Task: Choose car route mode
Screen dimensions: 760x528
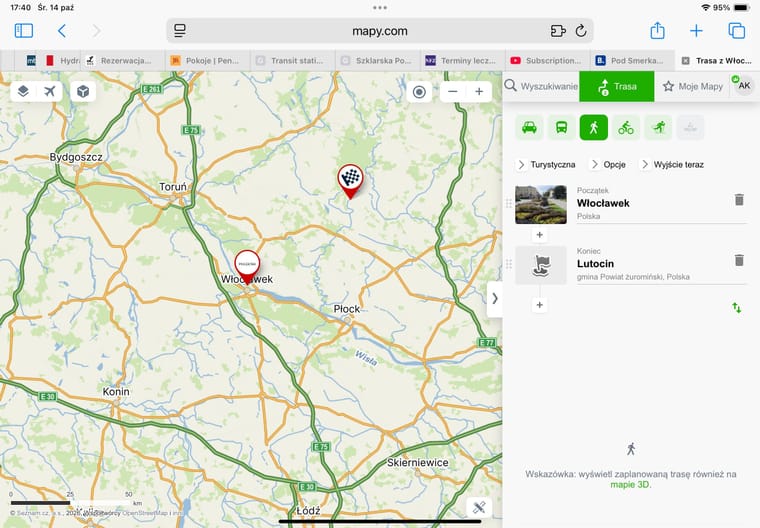Action: [529, 128]
